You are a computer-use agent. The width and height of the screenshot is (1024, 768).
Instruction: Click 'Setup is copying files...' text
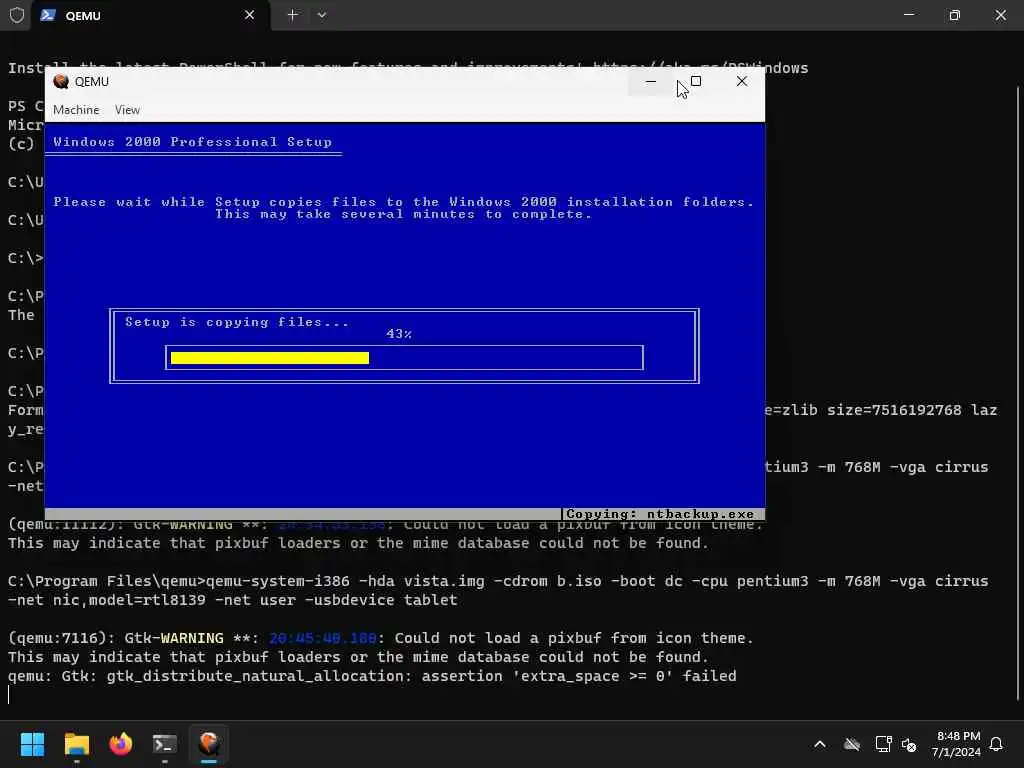click(x=237, y=322)
